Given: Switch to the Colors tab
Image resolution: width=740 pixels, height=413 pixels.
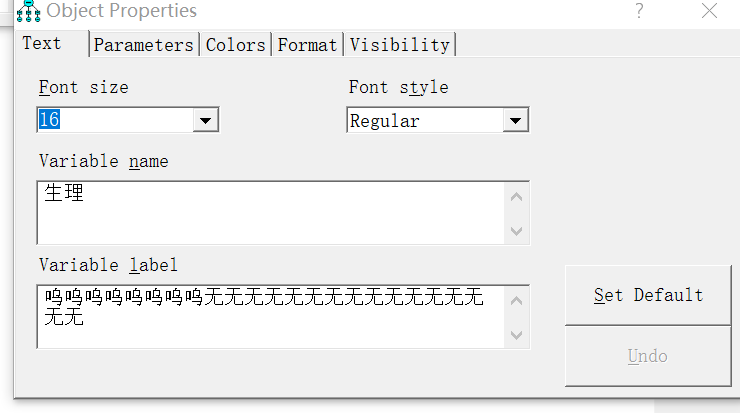Looking at the screenshot, I should tap(236, 45).
